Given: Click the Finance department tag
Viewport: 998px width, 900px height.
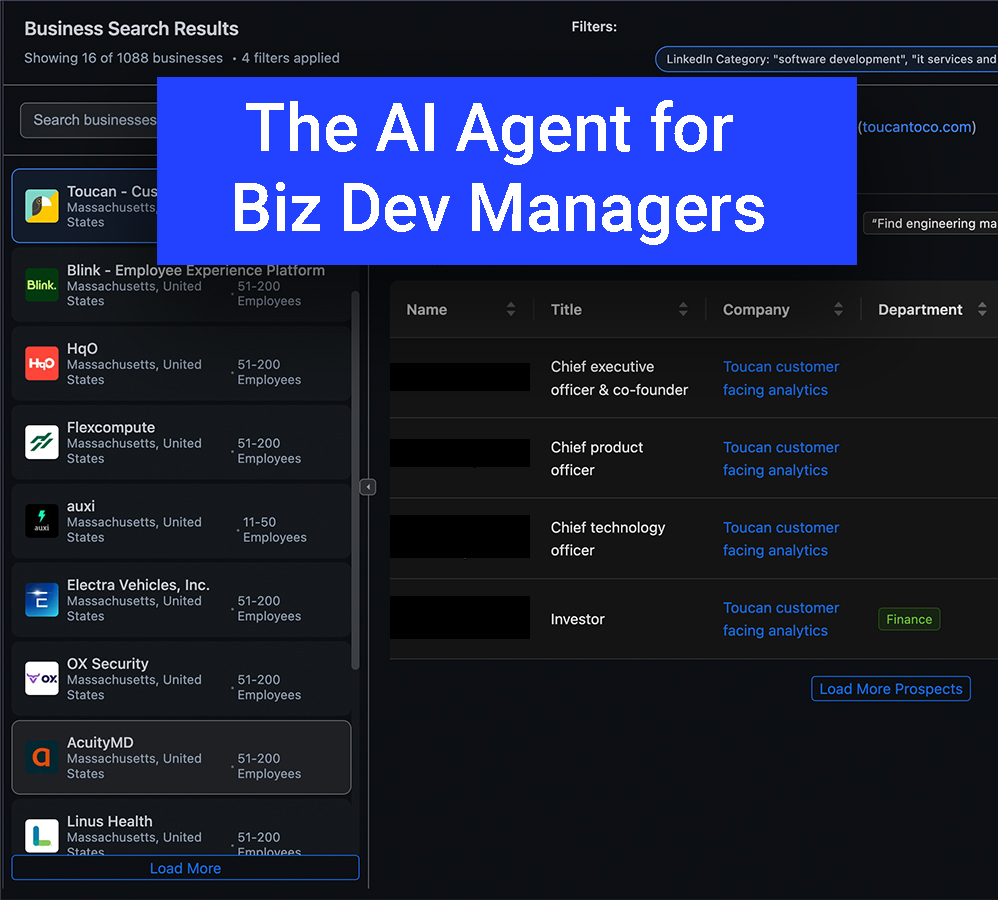Looking at the screenshot, I should tap(909, 619).
